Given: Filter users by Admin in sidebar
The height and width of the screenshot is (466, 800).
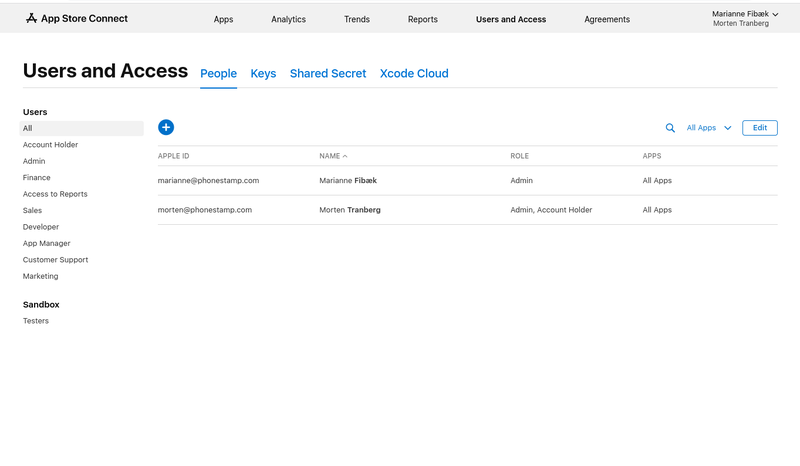Looking at the screenshot, I should pyautogui.click(x=34, y=161).
